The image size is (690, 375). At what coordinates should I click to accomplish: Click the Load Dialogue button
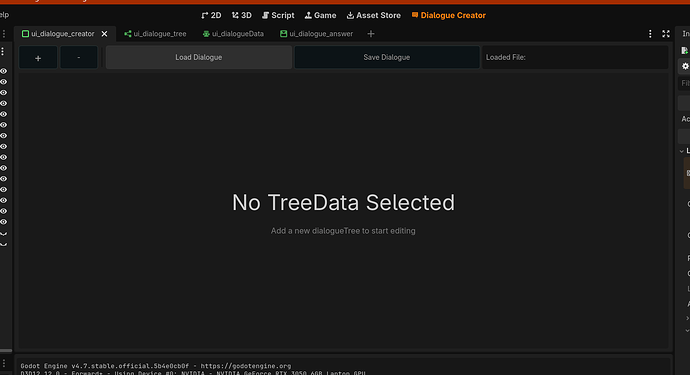point(198,57)
